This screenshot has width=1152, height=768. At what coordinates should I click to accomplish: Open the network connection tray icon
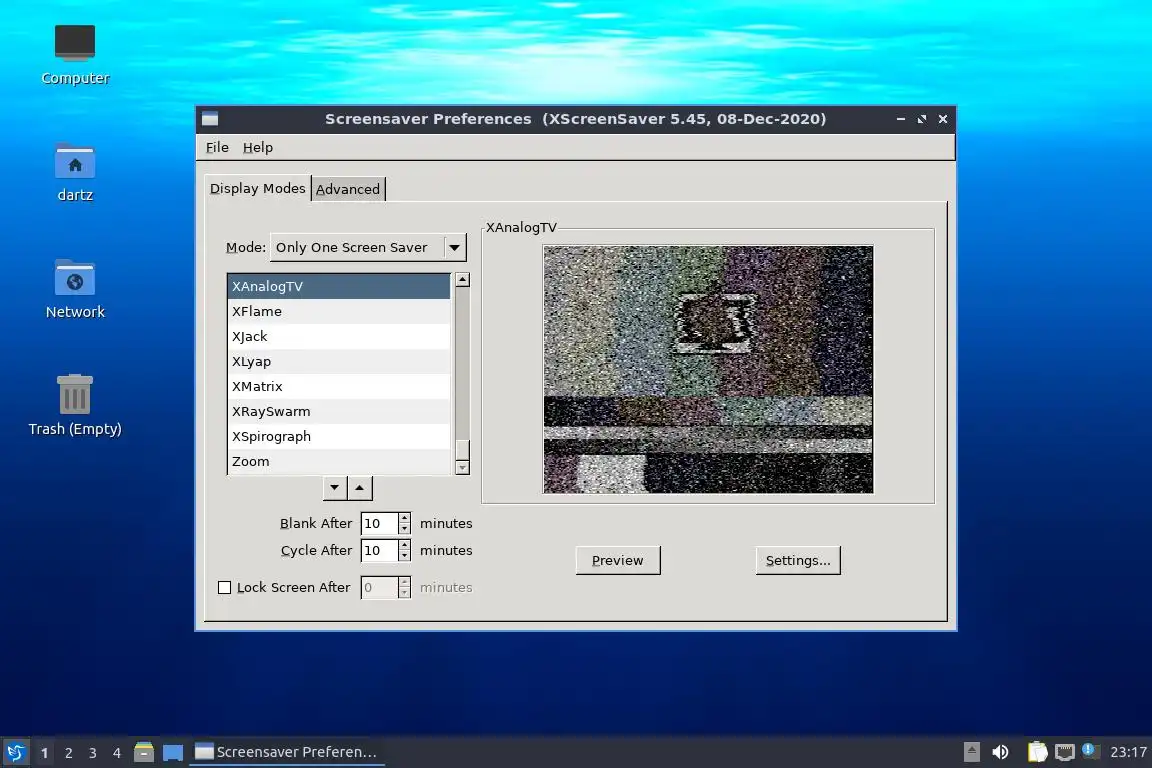click(1065, 752)
